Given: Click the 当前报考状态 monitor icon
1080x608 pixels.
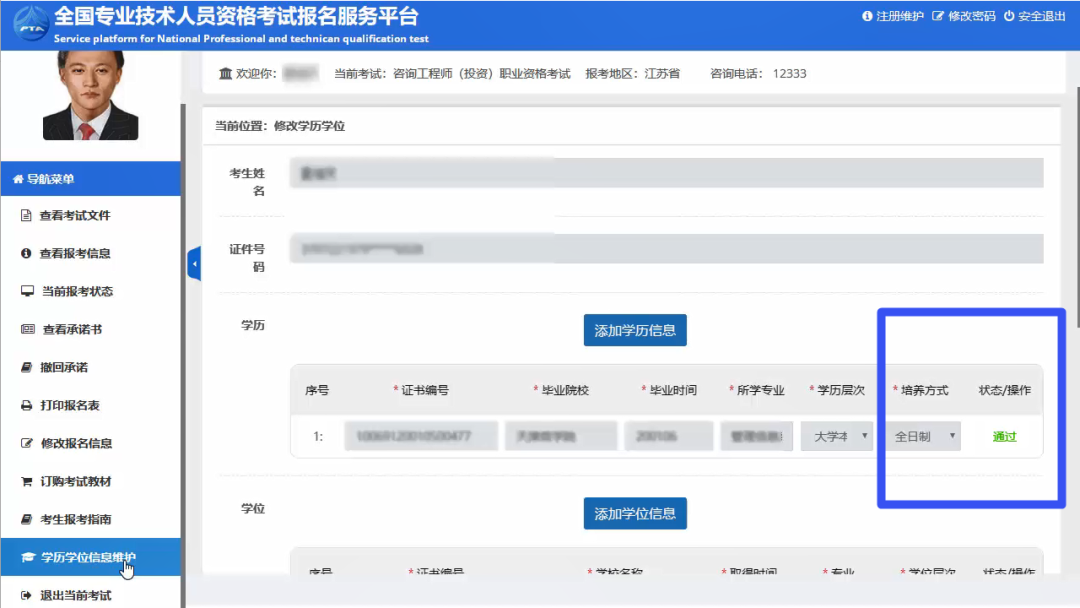Looking at the screenshot, I should 27,292.
